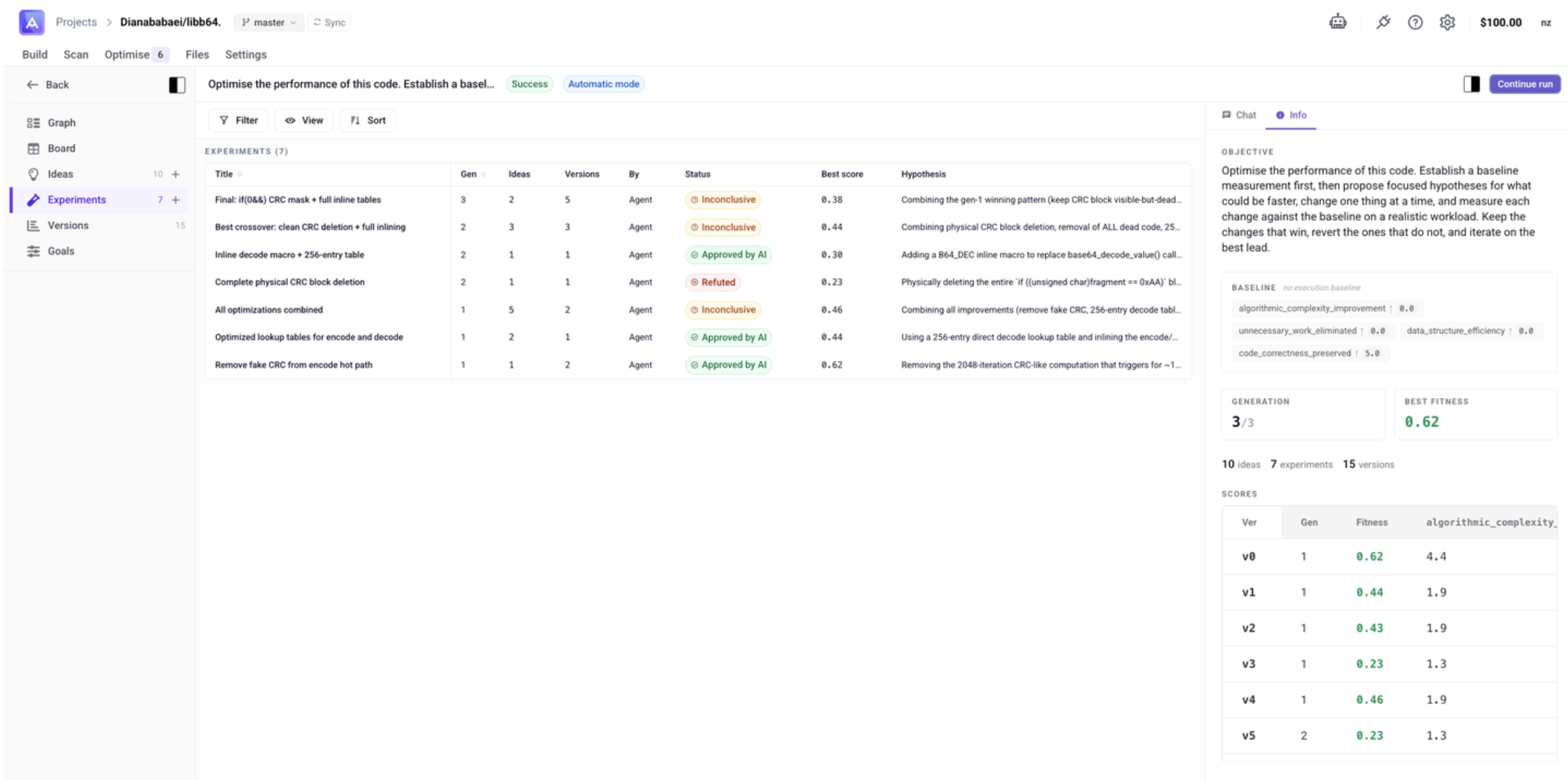Click the nz user avatar
This screenshot has width=1568, height=780.
1545,22
